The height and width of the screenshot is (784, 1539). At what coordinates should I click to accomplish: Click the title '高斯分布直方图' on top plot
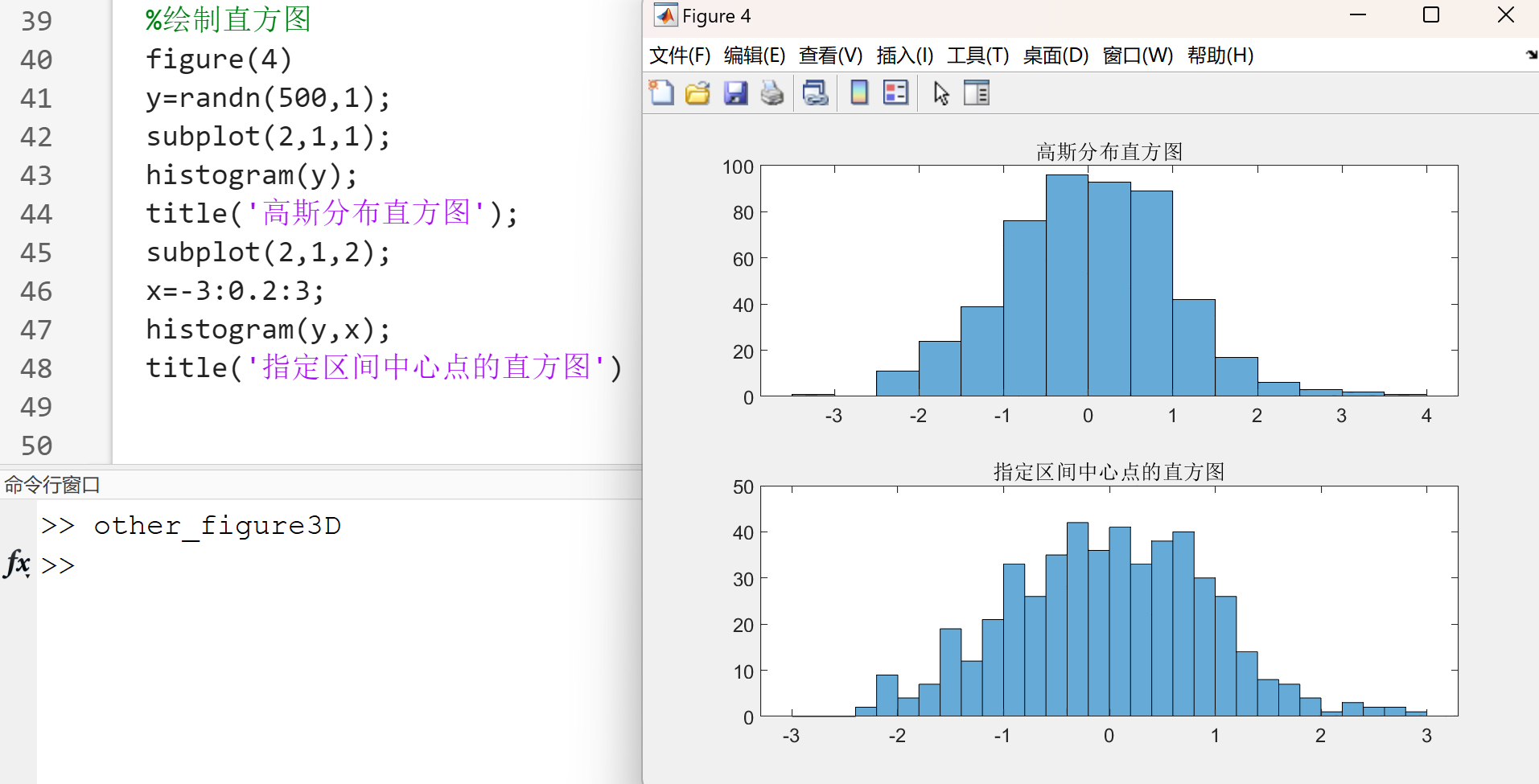coord(1109,151)
